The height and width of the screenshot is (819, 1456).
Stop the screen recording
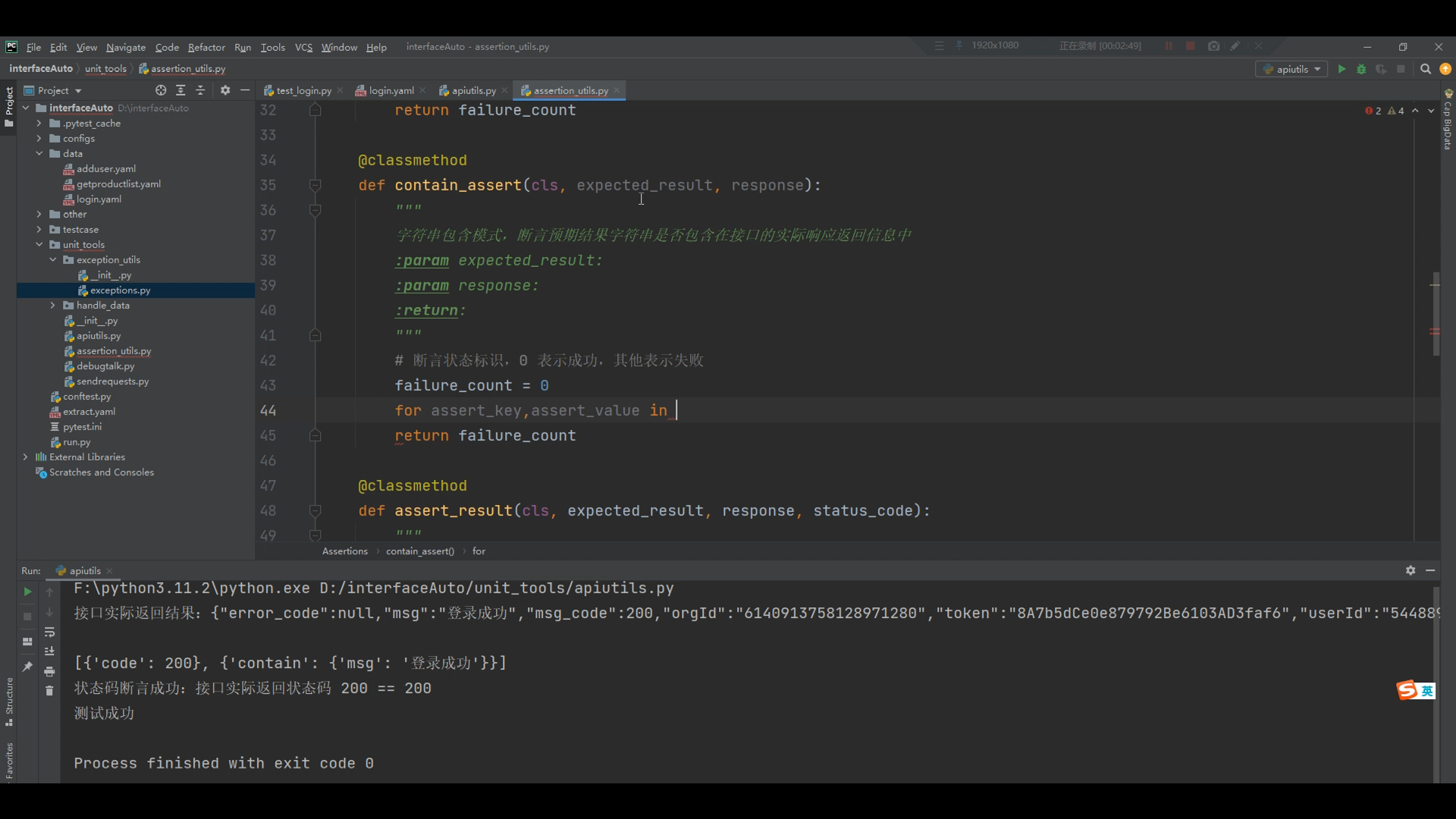pyautogui.click(x=1191, y=46)
